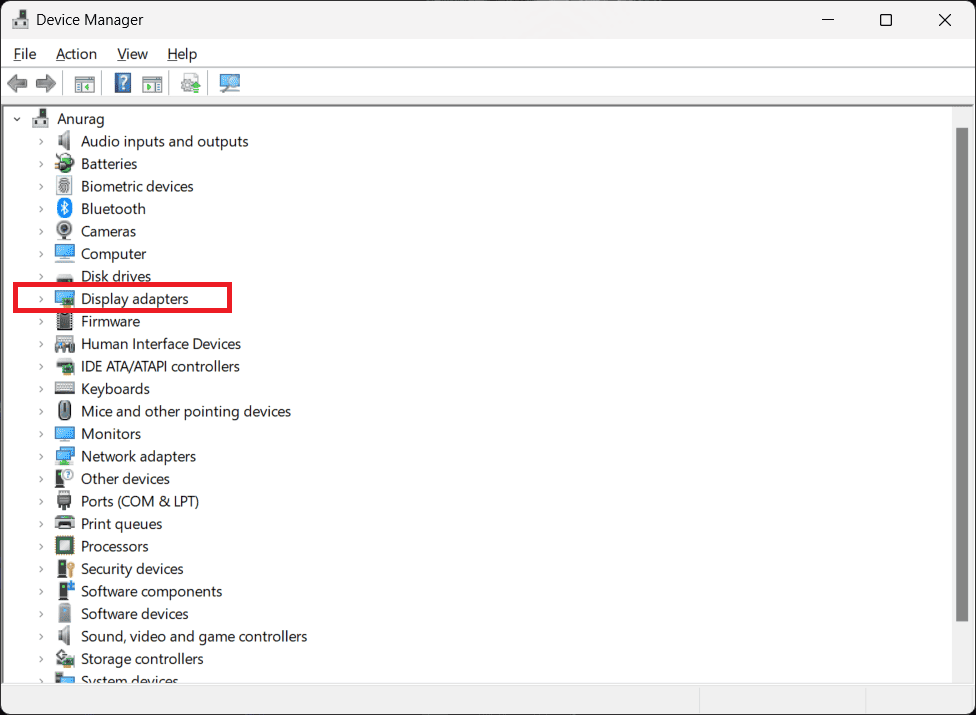976x715 pixels.
Task: Select Human Interface Devices entry
Action: coord(160,344)
